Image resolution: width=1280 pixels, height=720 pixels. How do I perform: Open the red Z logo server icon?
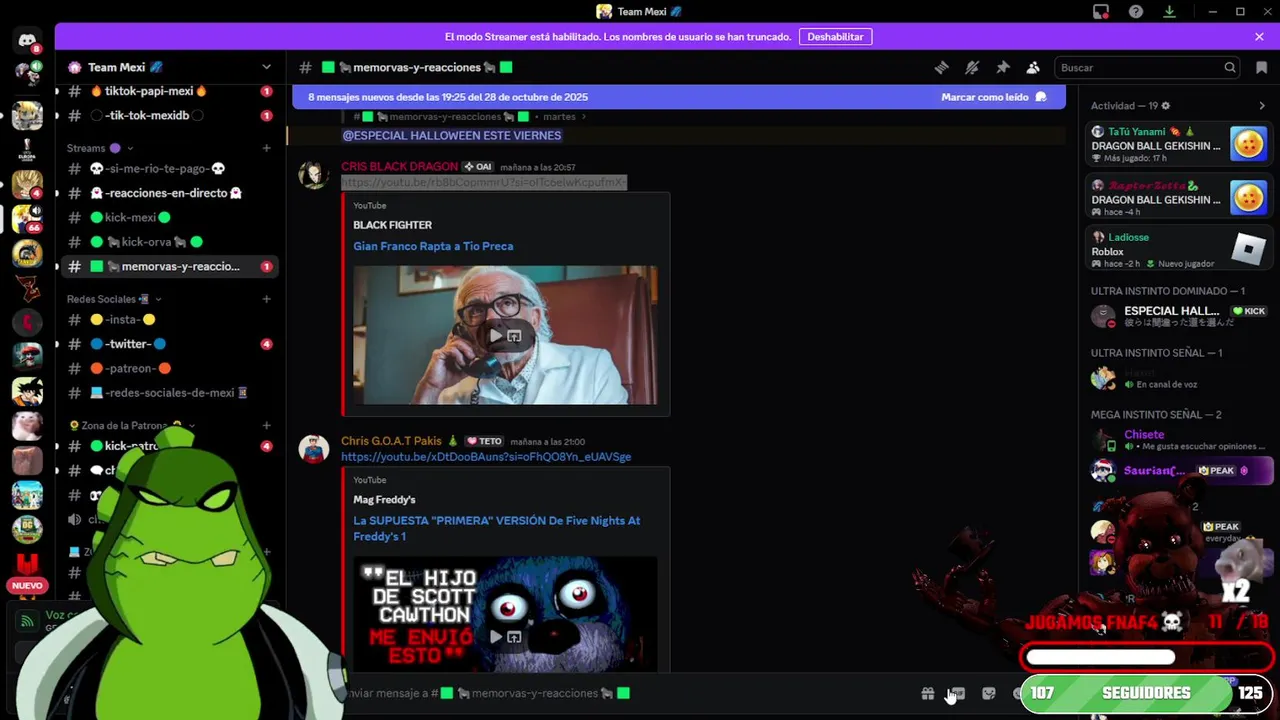[x=27, y=288]
